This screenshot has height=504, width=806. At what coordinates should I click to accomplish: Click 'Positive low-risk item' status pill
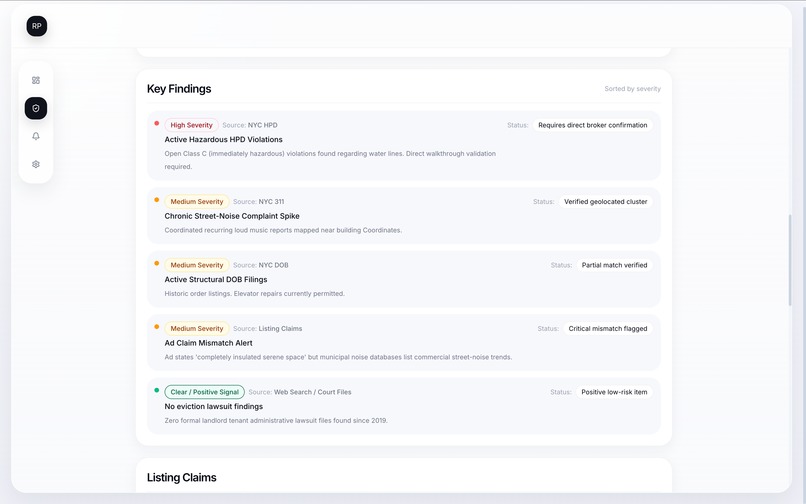coord(614,392)
